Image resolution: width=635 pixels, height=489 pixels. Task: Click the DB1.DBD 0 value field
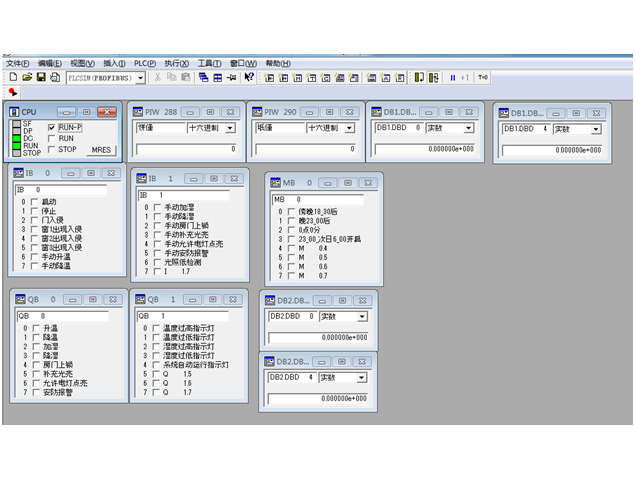[x=425, y=149]
